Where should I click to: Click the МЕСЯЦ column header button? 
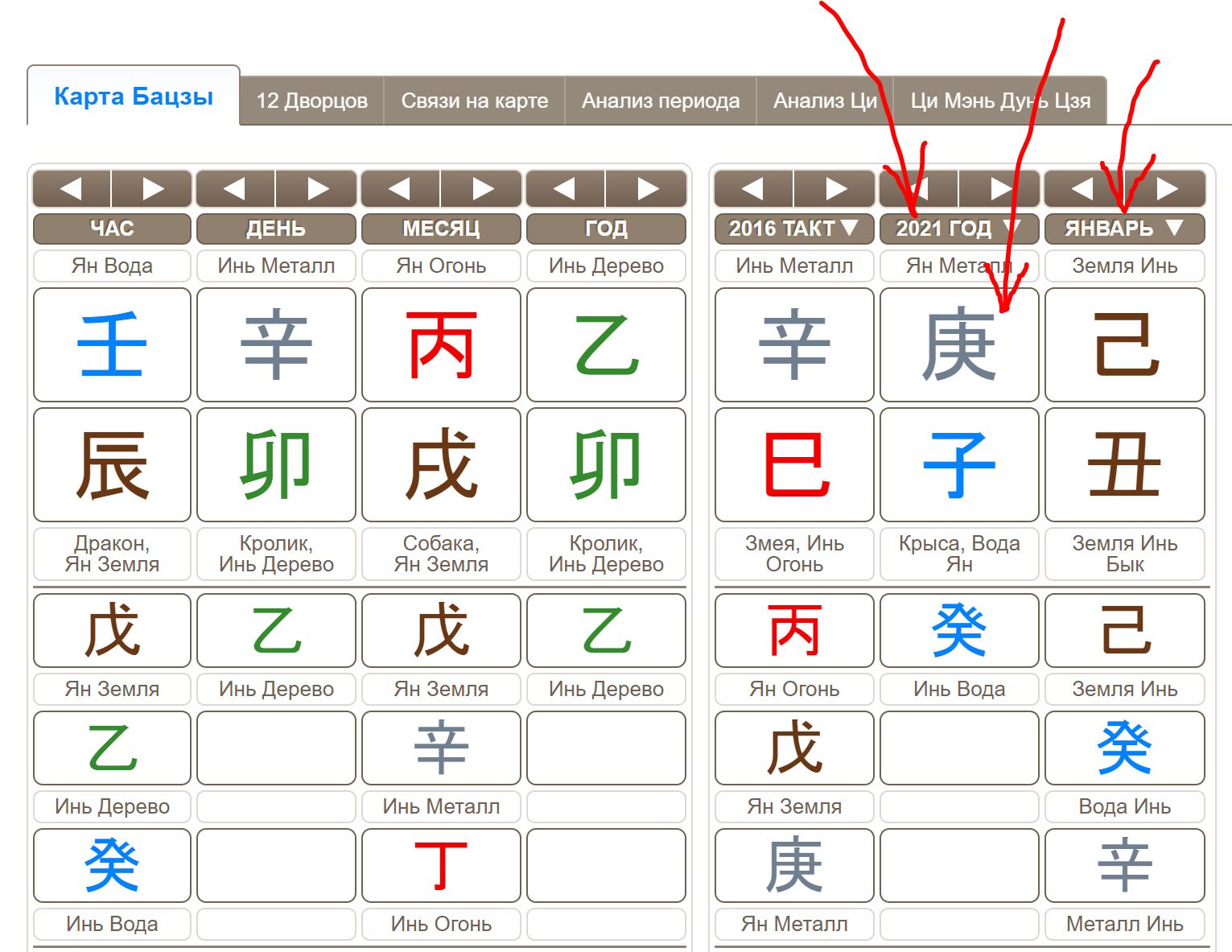coord(441,229)
